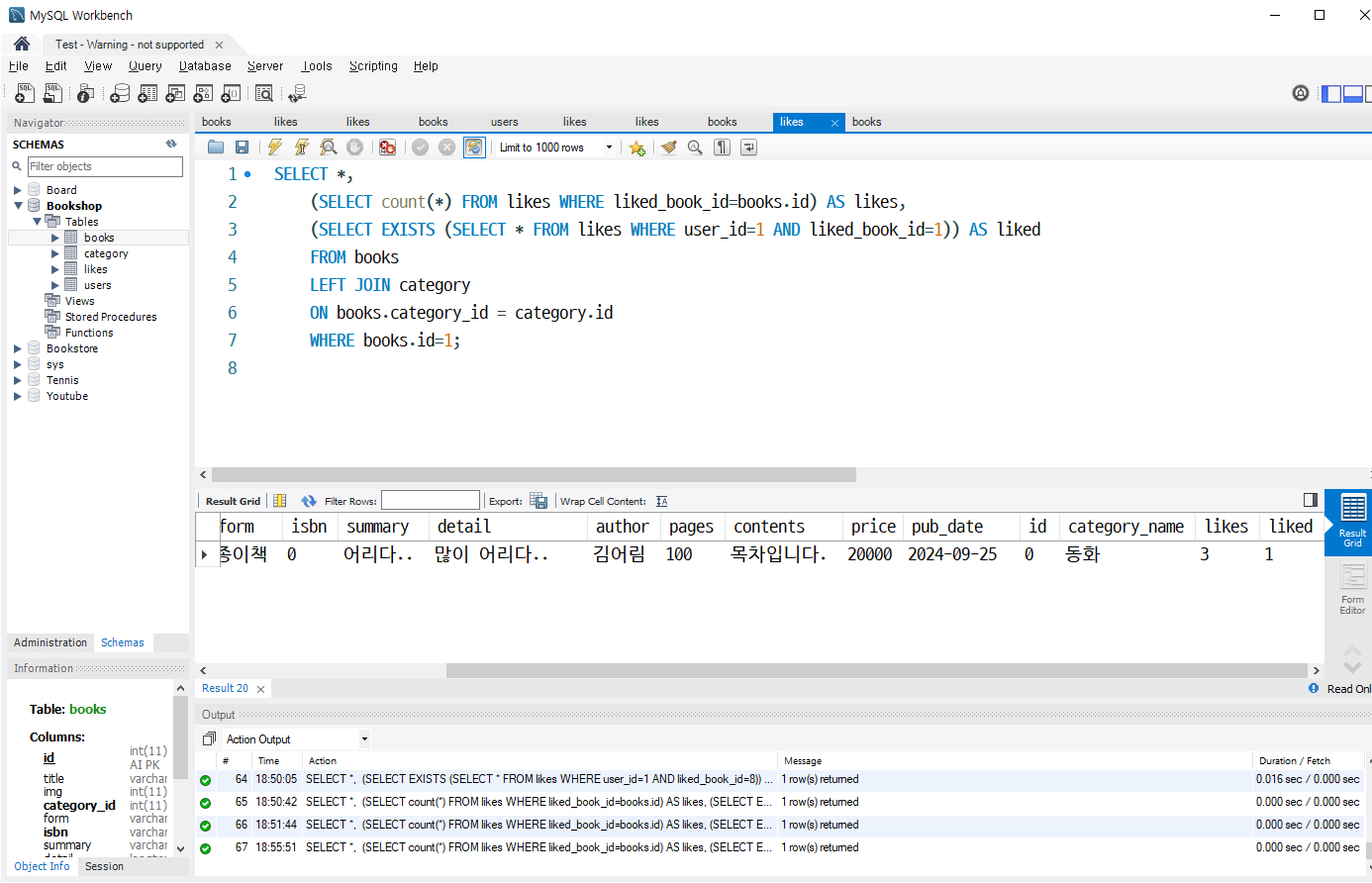Execute statement under cursor icon
Image resolution: width=1372 pixels, height=883 pixels.
pyautogui.click(x=302, y=147)
